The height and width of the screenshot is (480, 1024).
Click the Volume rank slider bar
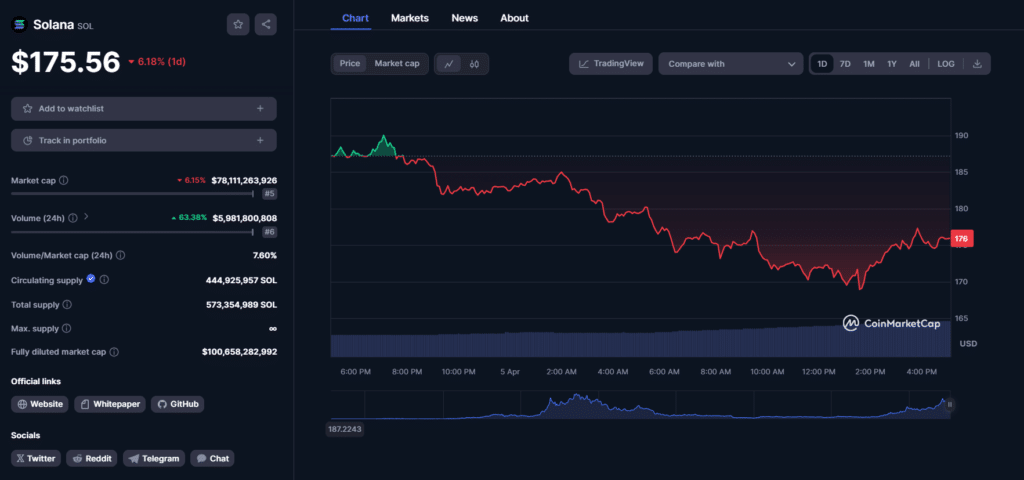tap(133, 232)
